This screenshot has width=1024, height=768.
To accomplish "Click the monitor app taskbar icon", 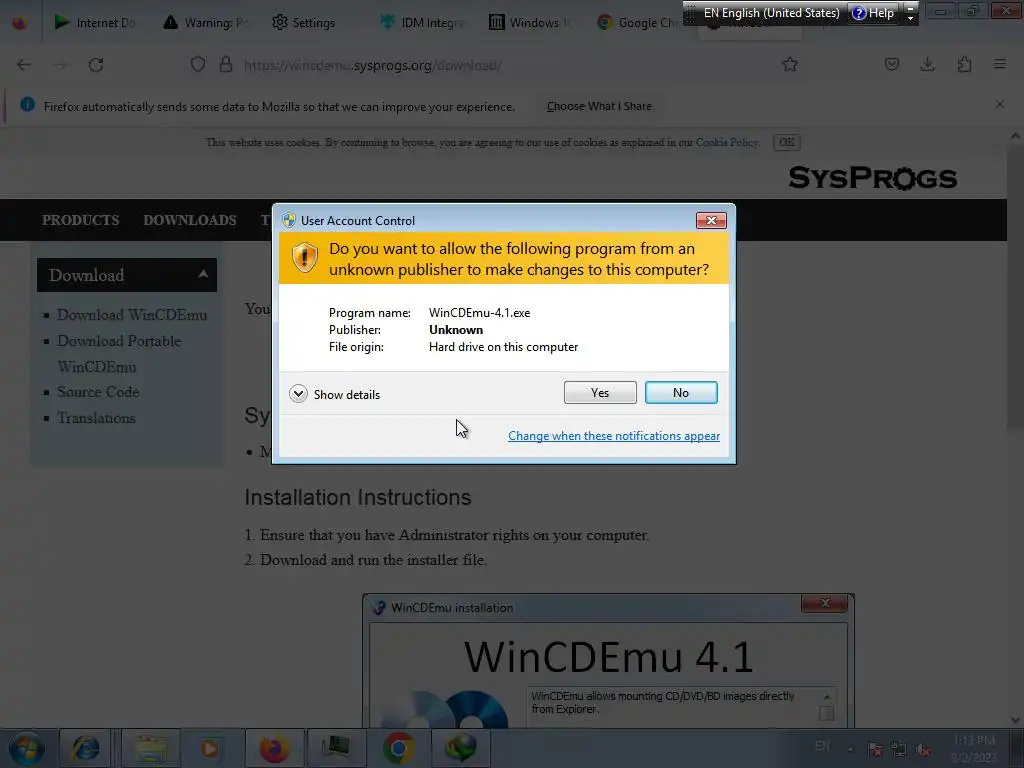I will coord(336,748).
